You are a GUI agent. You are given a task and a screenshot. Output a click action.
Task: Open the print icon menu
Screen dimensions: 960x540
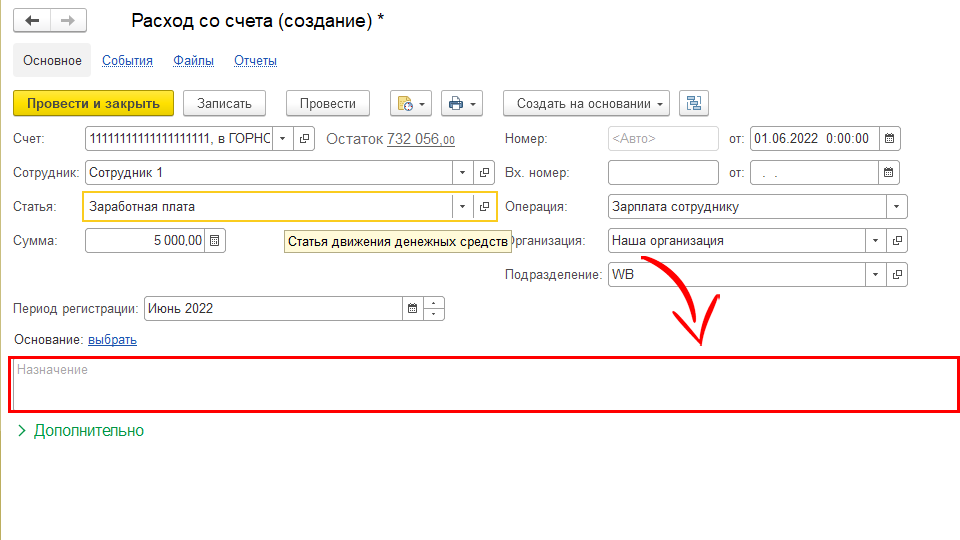(461, 103)
